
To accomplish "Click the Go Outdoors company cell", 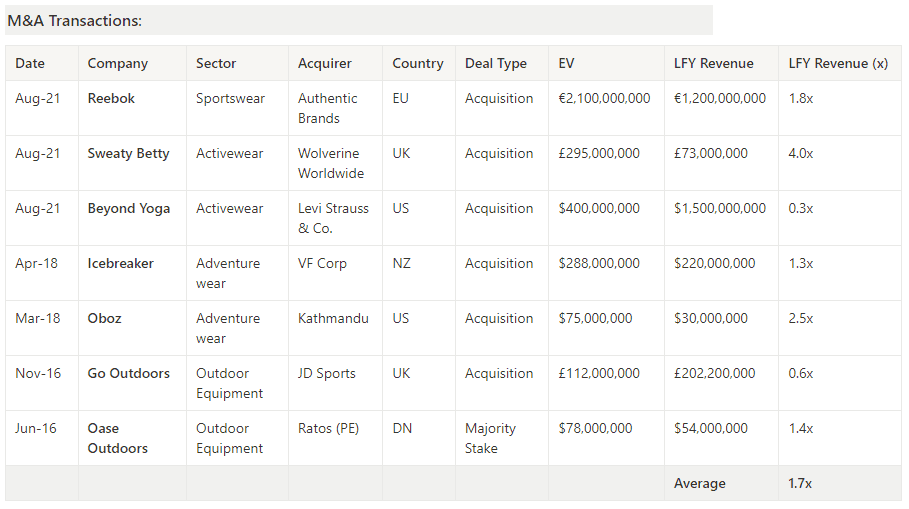I will pyautogui.click(x=128, y=373).
